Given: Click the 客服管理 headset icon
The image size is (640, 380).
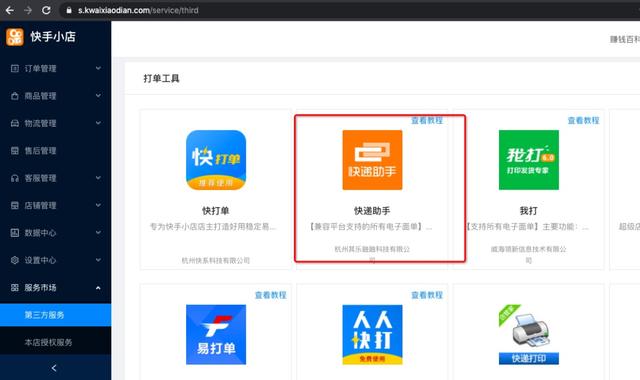Looking at the screenshot, I should pyautogui.click(x=15, y=178).
